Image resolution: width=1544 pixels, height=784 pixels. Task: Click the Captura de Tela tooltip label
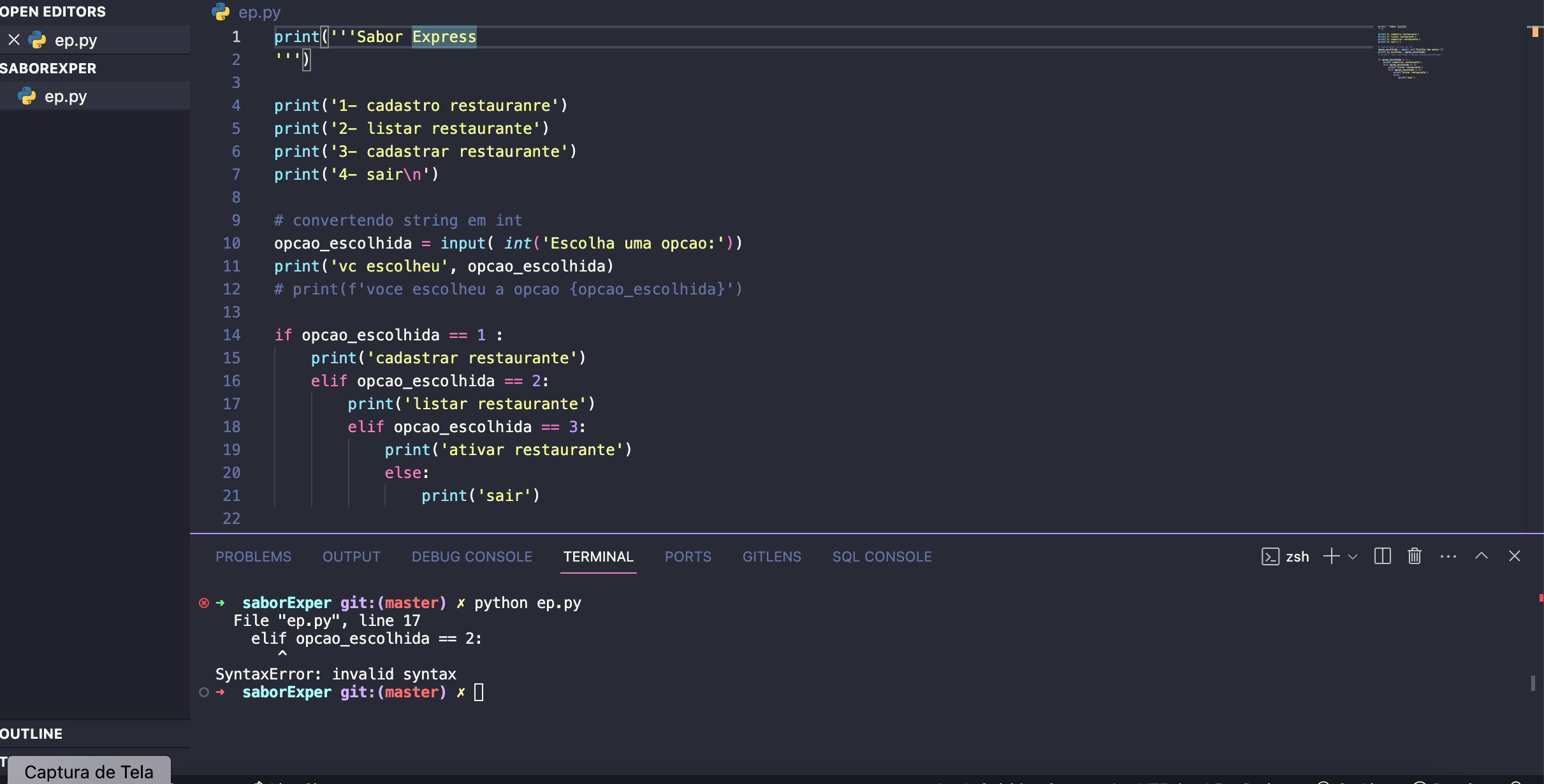(x=89, y=771)
